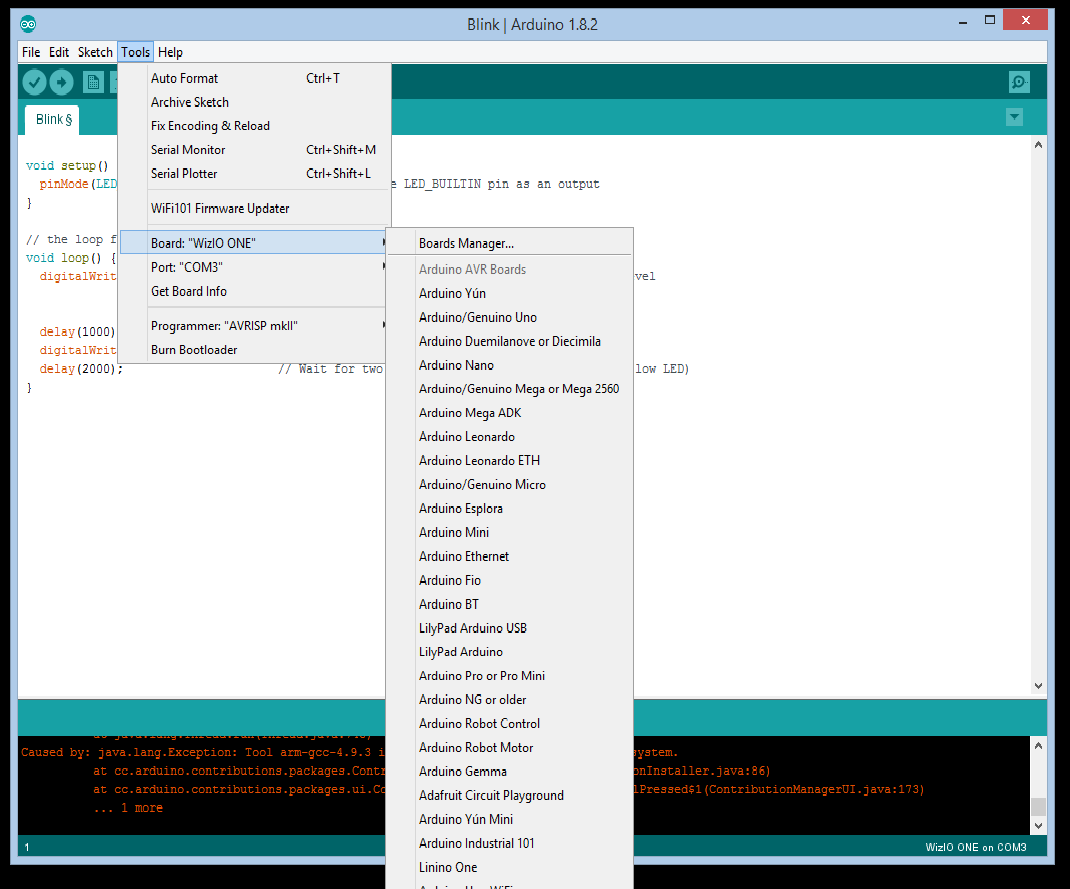
Task: Click console scrollbar down arrow
Action: [x=1038, y=826]
